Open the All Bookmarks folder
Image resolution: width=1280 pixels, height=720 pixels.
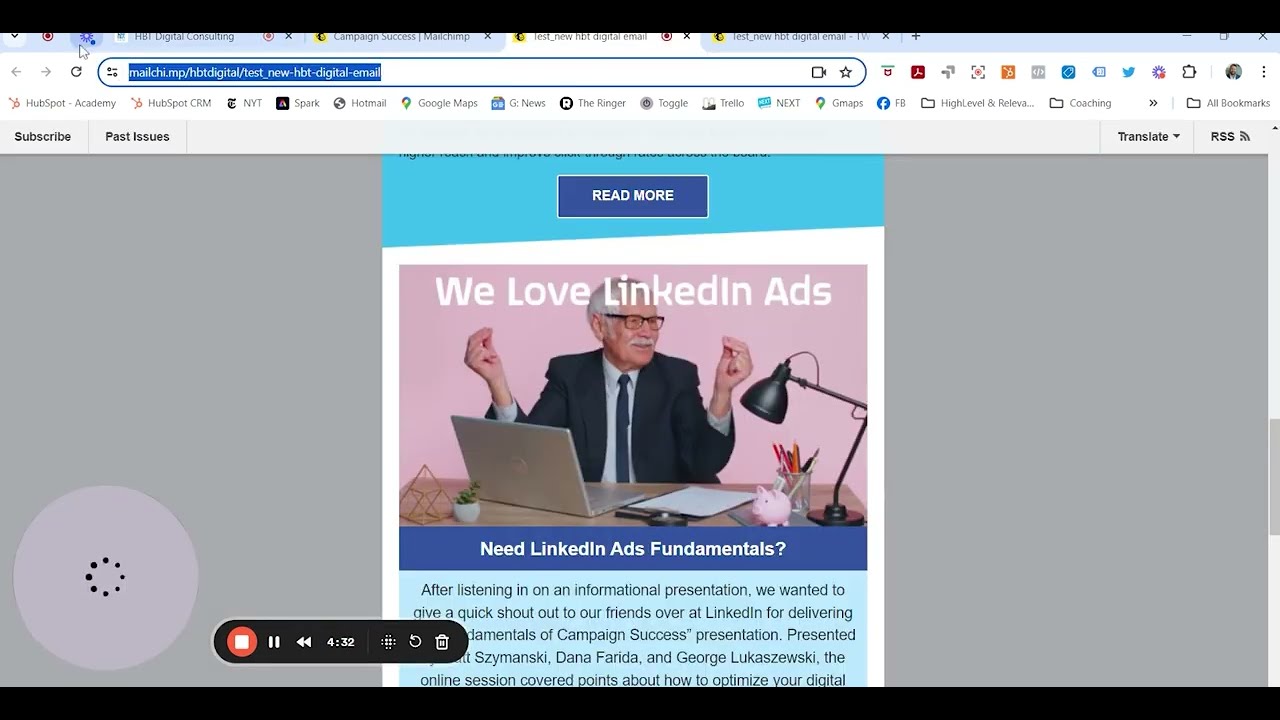(1228, 103)
